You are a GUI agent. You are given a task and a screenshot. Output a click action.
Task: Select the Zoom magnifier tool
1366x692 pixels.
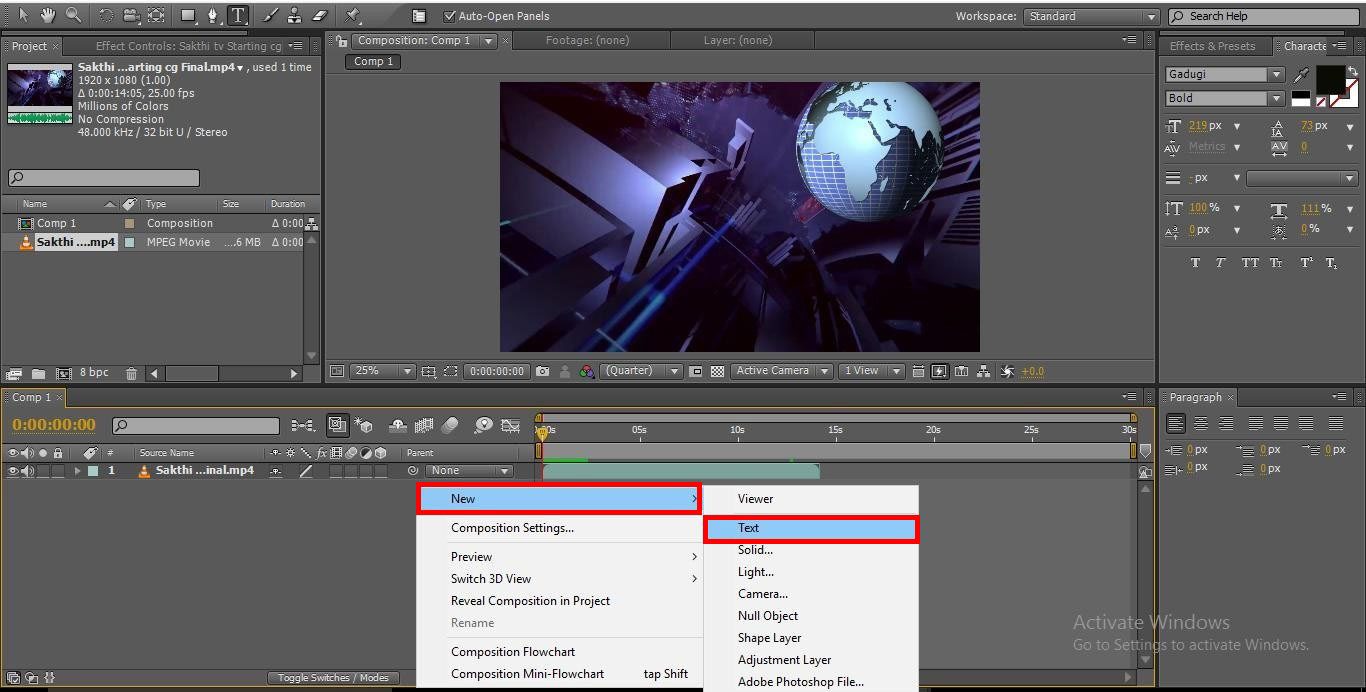click(73, 15)
